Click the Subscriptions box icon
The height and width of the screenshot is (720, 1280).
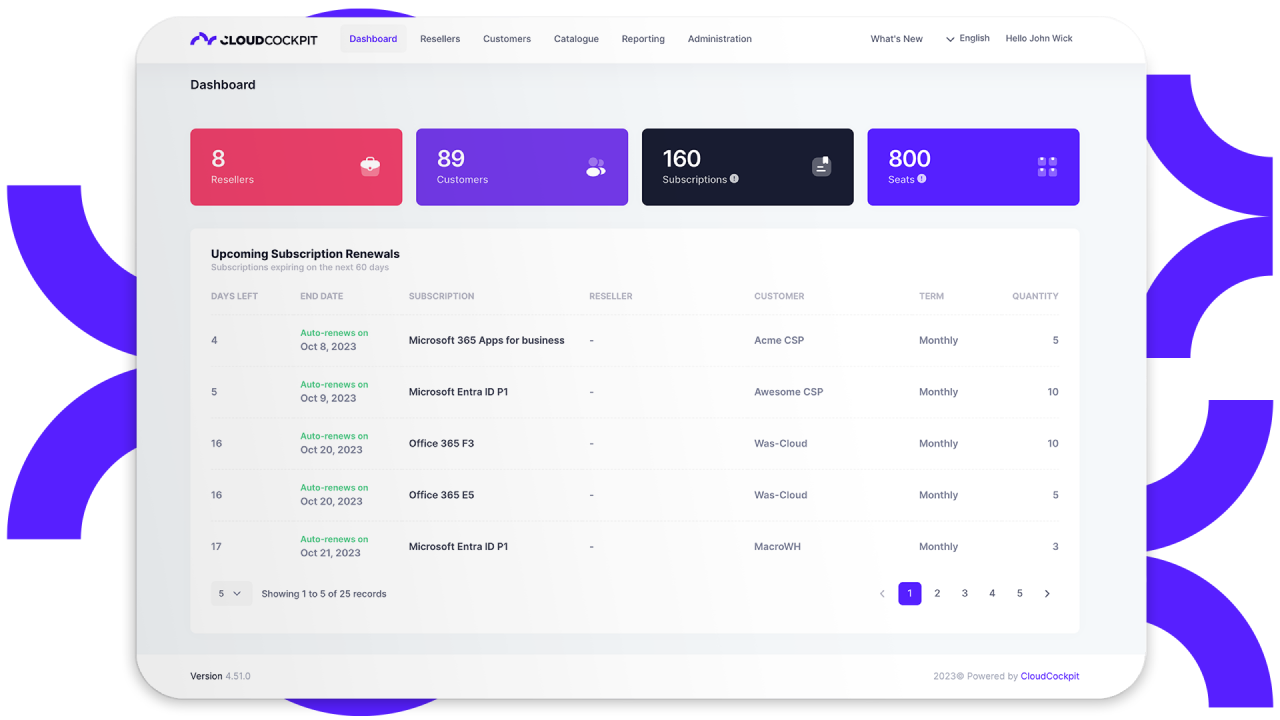pyautogui.click(x=821, y=167)
